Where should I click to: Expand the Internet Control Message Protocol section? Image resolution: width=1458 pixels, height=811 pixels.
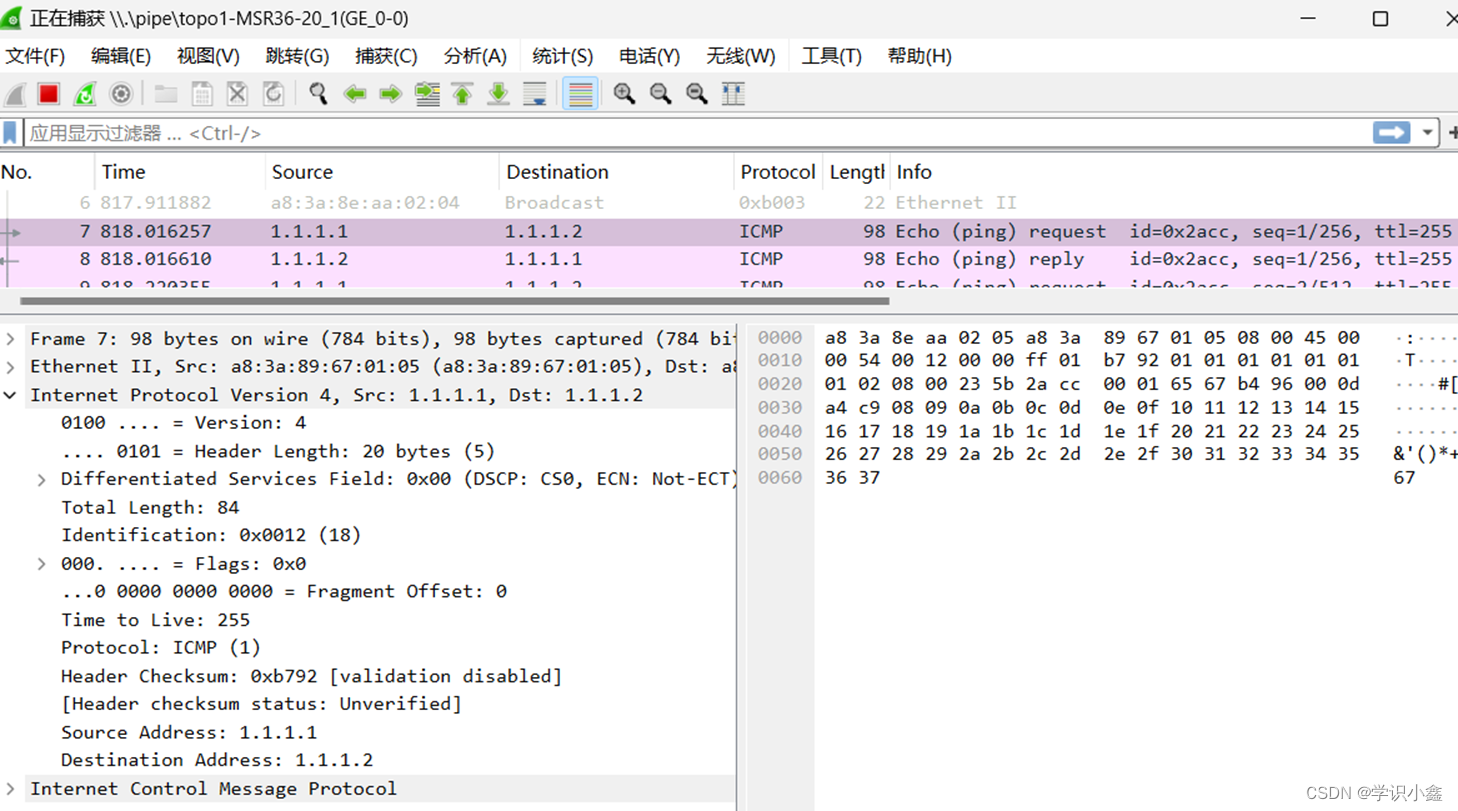point(10,789)
